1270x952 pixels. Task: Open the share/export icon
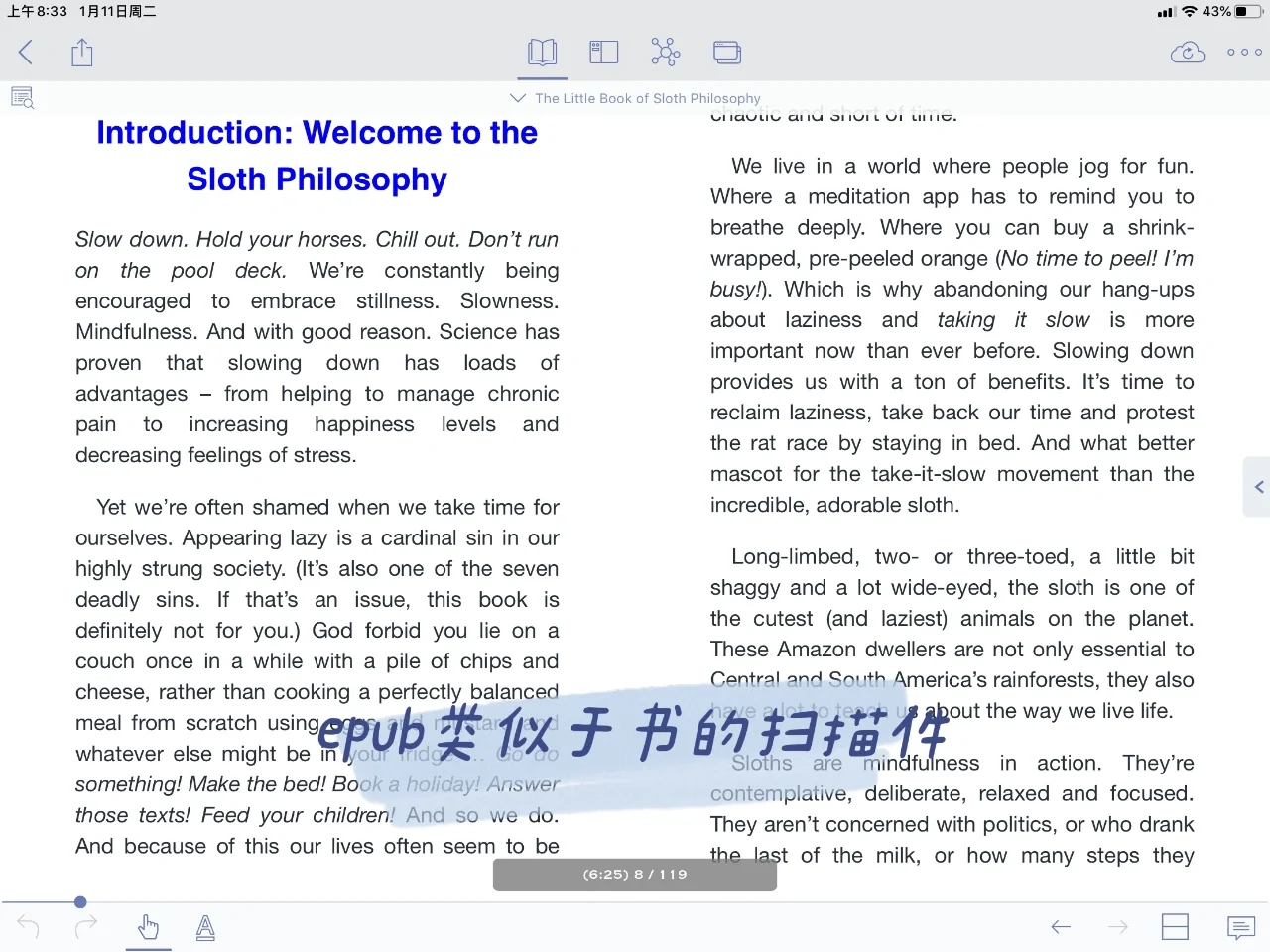(82, 53)
